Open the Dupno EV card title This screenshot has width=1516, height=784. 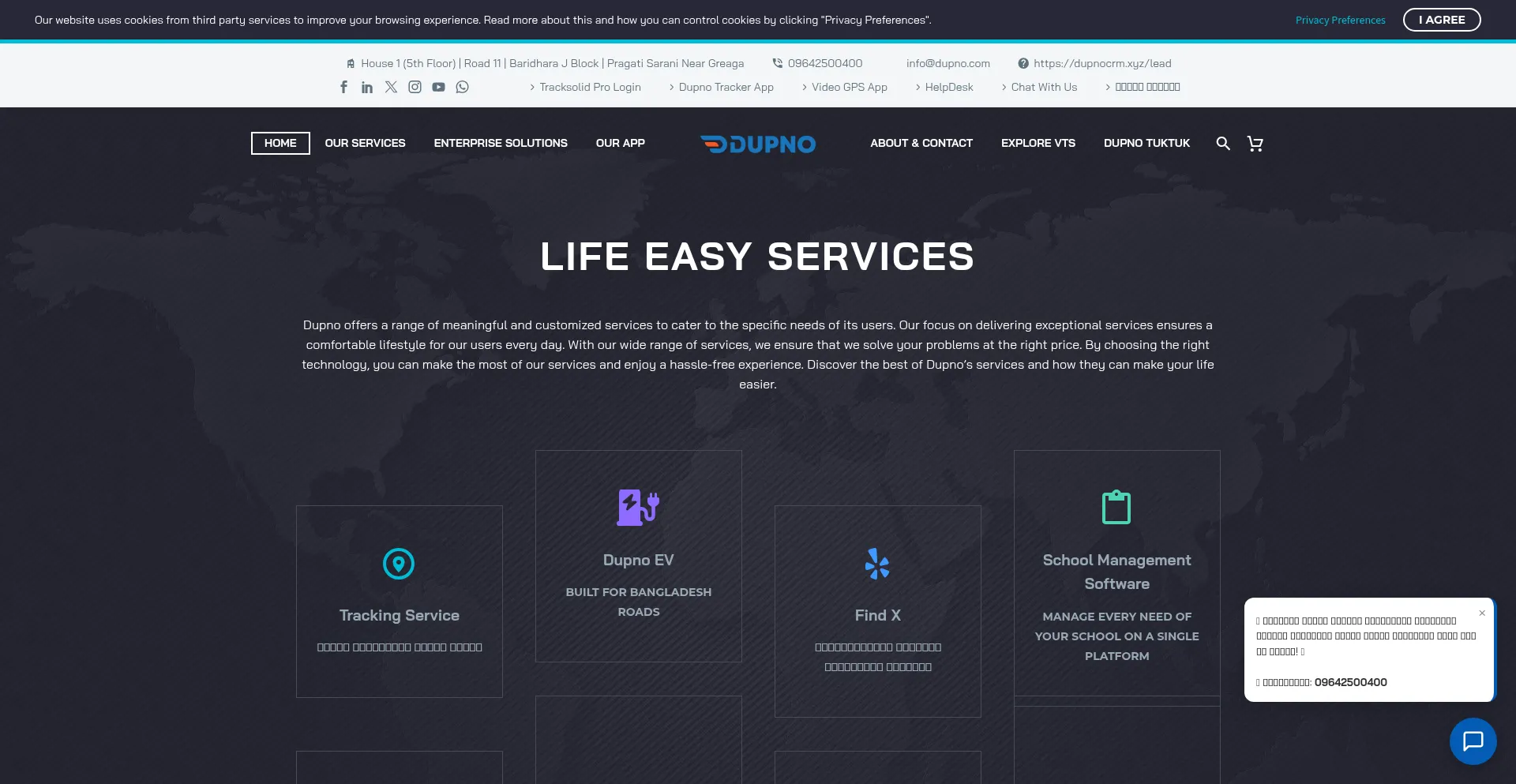click(638, 560)
